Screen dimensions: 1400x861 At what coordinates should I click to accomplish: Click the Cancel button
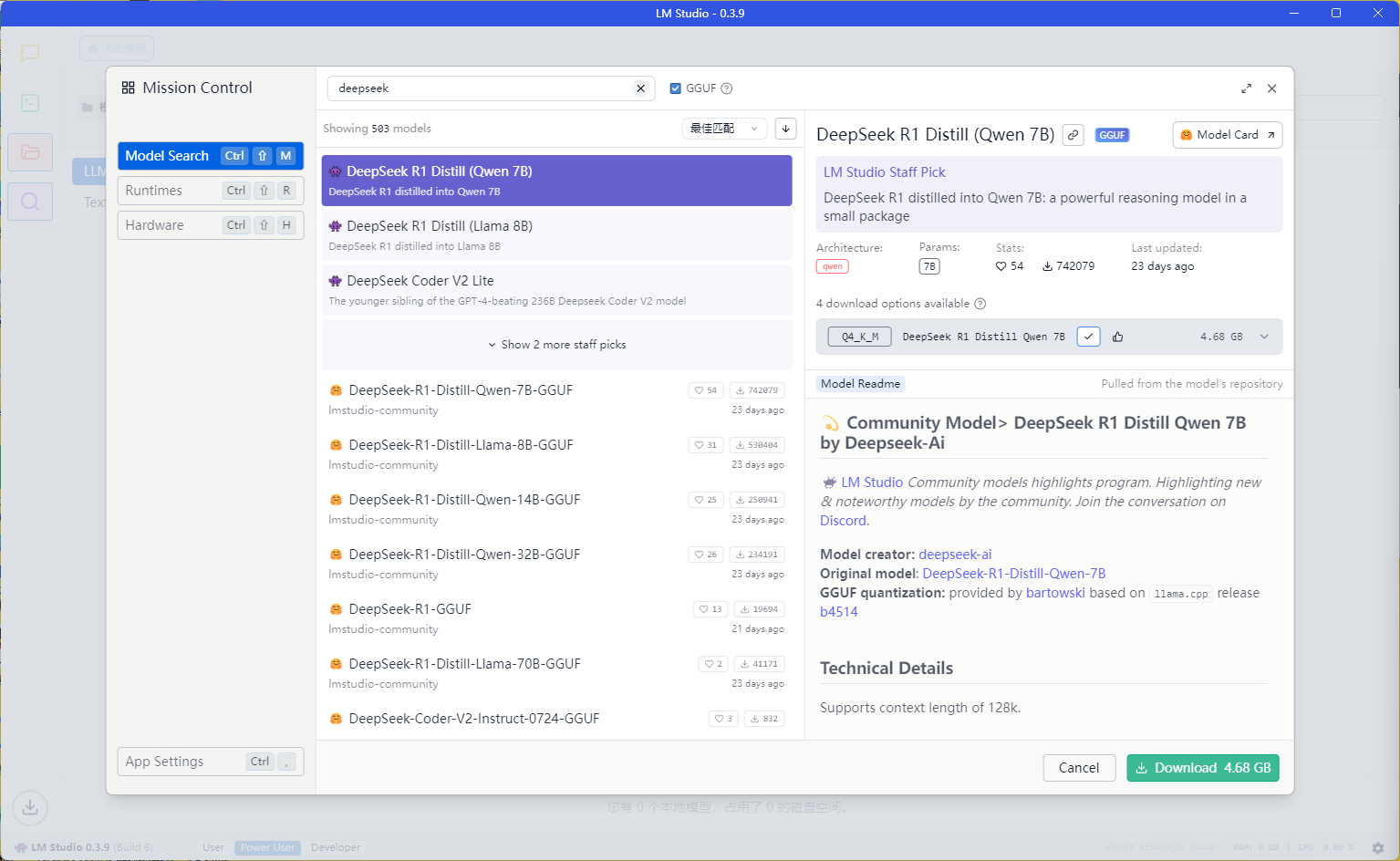point(1079,768)
